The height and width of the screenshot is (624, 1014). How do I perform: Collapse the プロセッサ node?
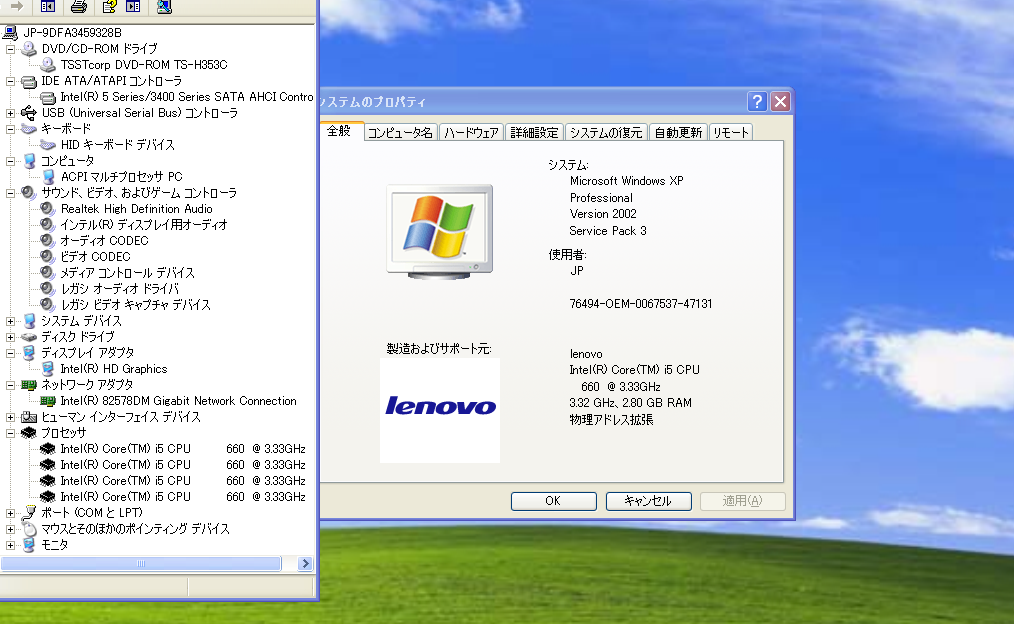click(10, 433)
